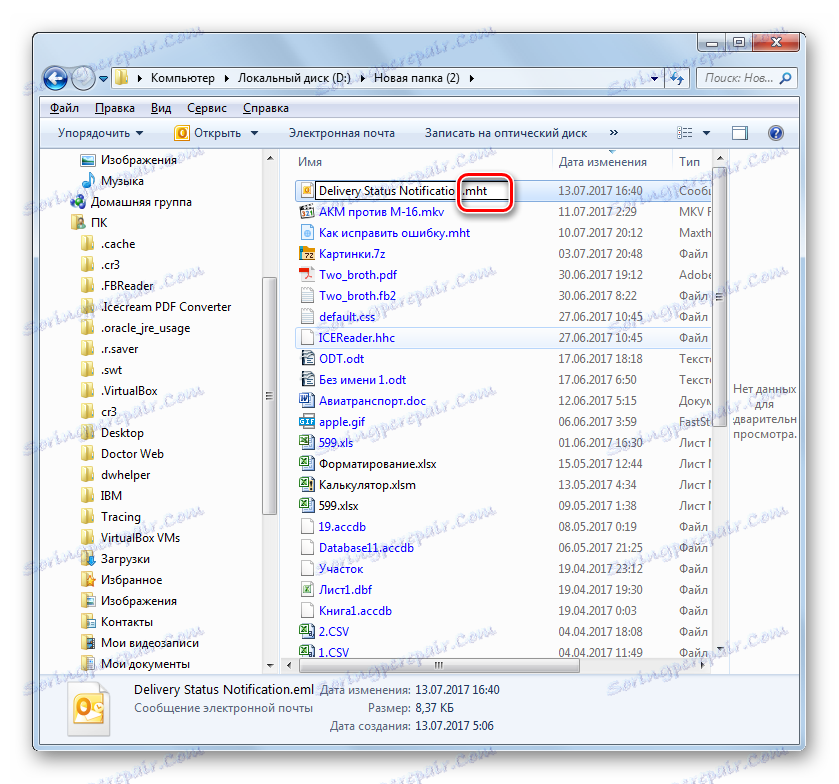Expand the Упорядочить dropdown
The height and width of the screenshot is (784, 839).
(100, 133)
